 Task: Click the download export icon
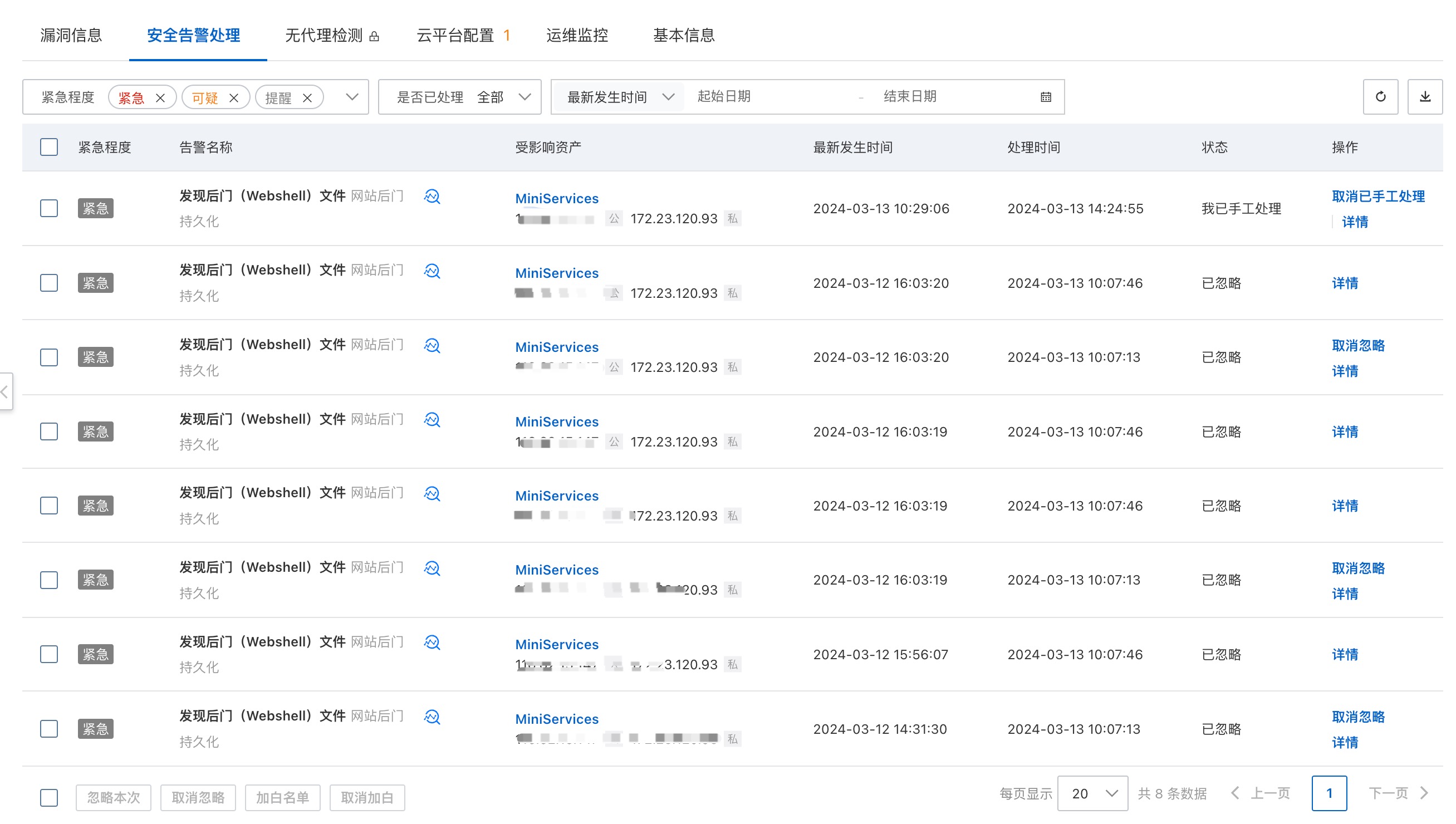click(1424, 97)
